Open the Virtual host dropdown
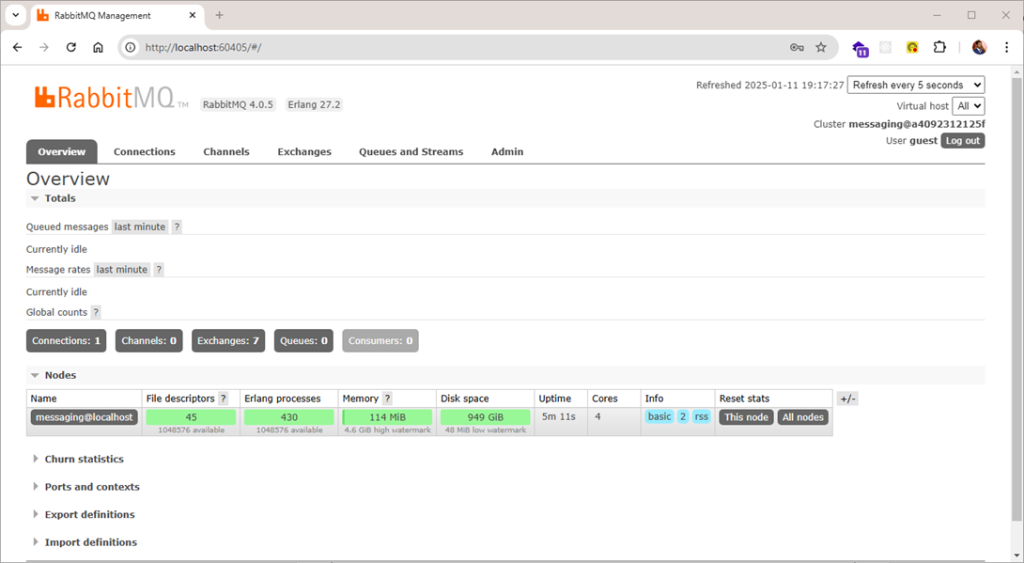Image resolution: width=1024 pixels, height=563 pixels. pos(968,105)
